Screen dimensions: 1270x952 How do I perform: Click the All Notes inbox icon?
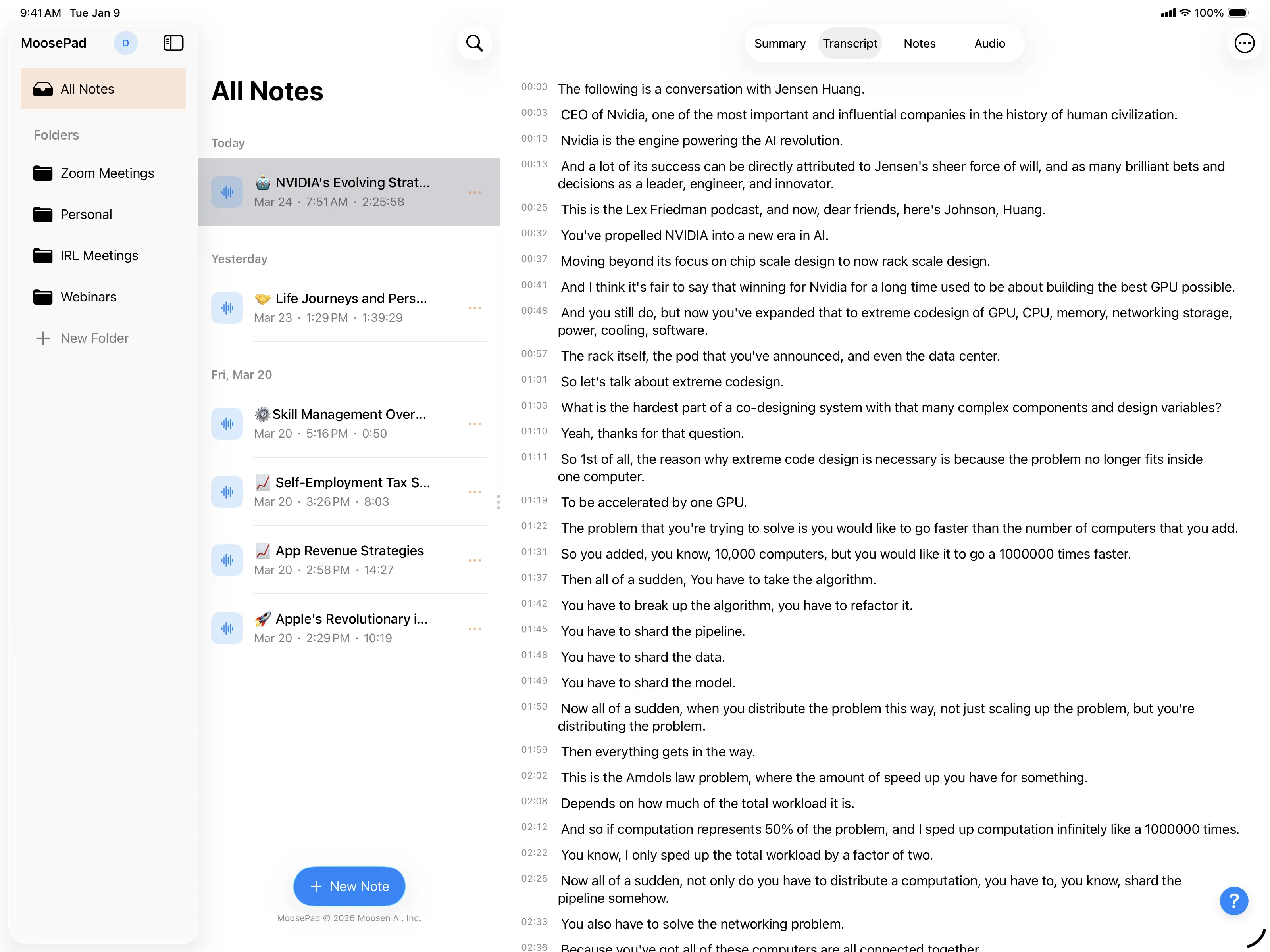[x=43, y=89]
